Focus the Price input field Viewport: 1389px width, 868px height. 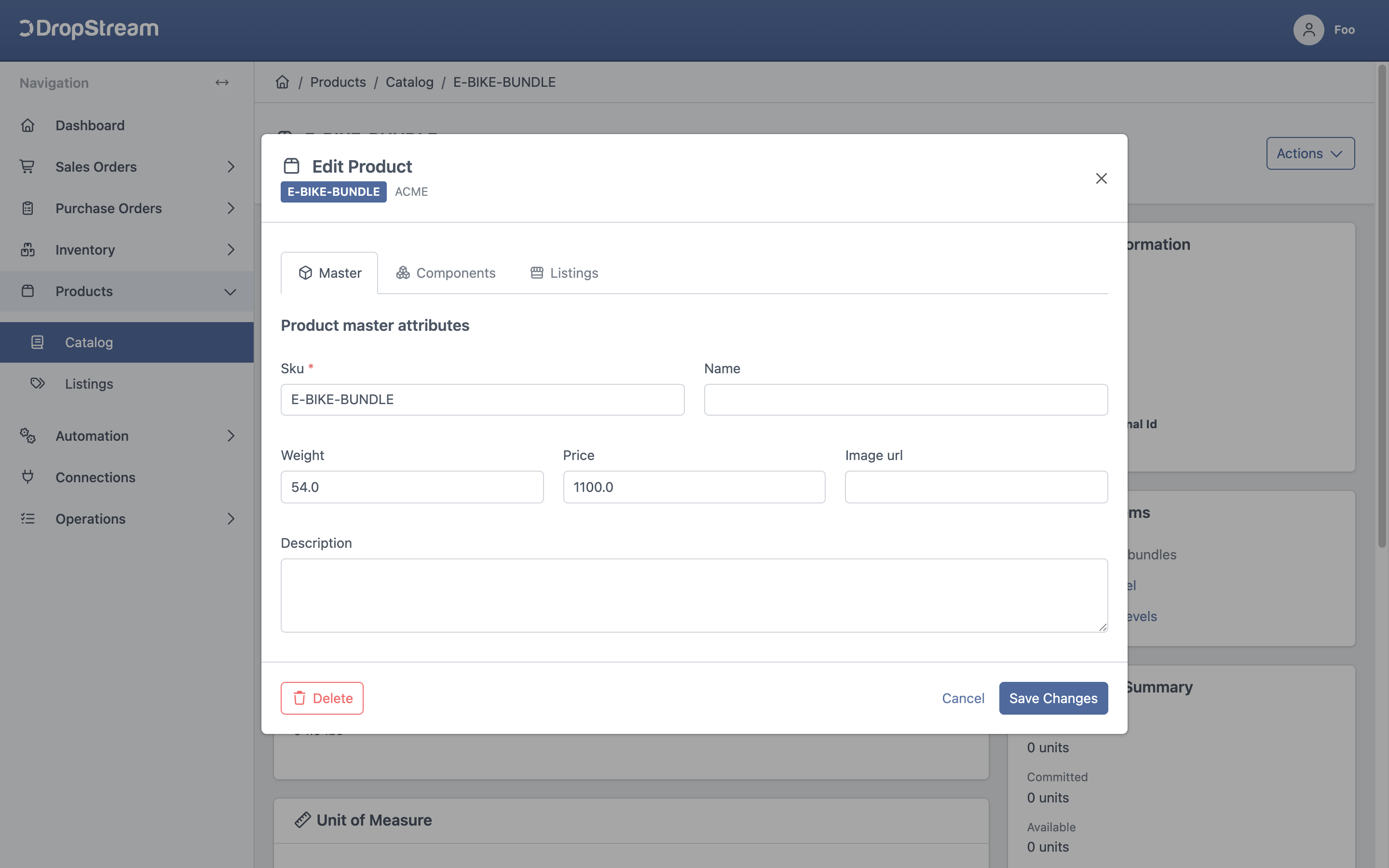694,487
